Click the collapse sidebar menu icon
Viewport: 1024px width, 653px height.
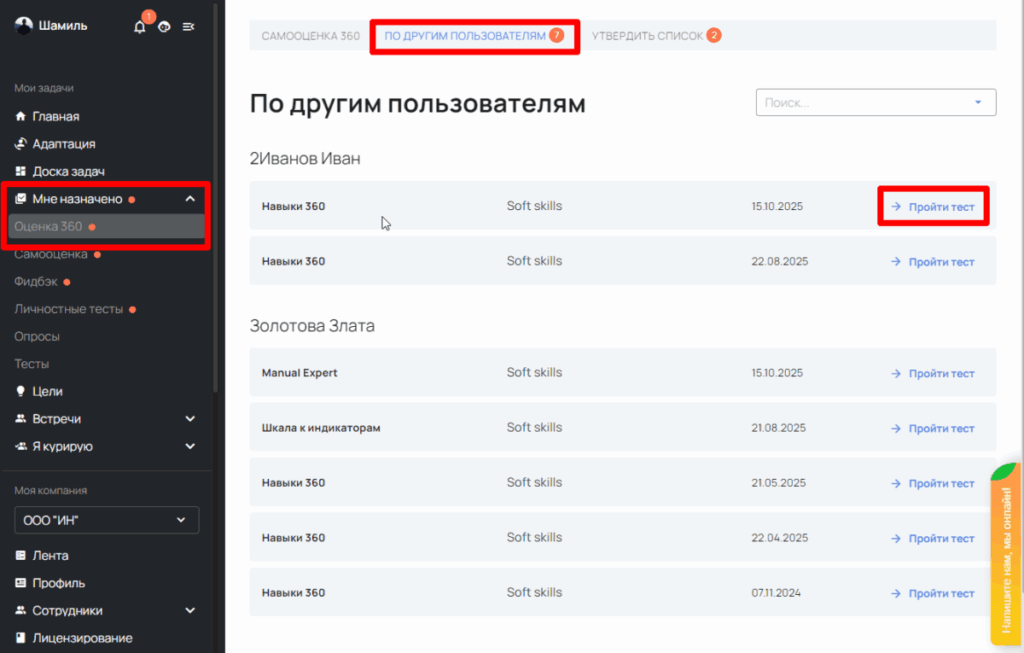click(x=188, y=27)
